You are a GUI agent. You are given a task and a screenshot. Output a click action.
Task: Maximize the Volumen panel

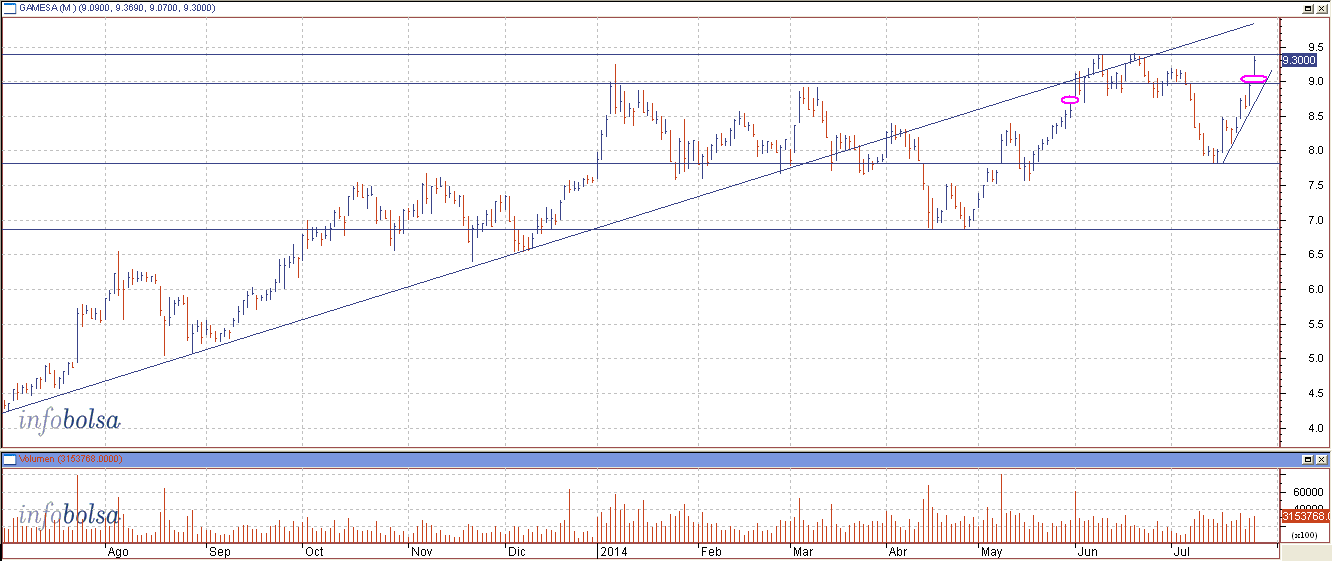tap(1307, 459)
